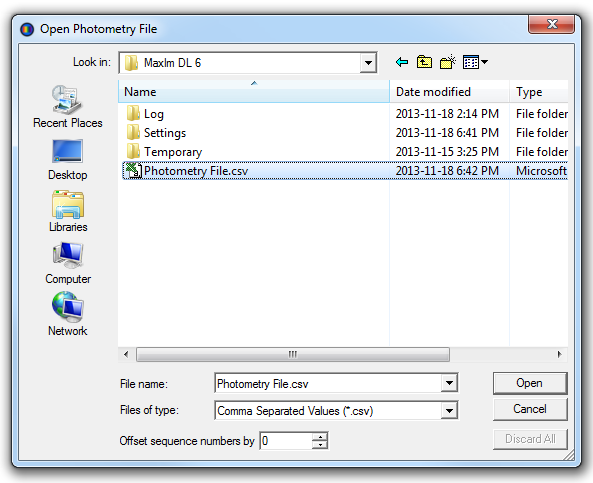
Task: Expand the Look in folder dropdown
Action: click(368, 63)
